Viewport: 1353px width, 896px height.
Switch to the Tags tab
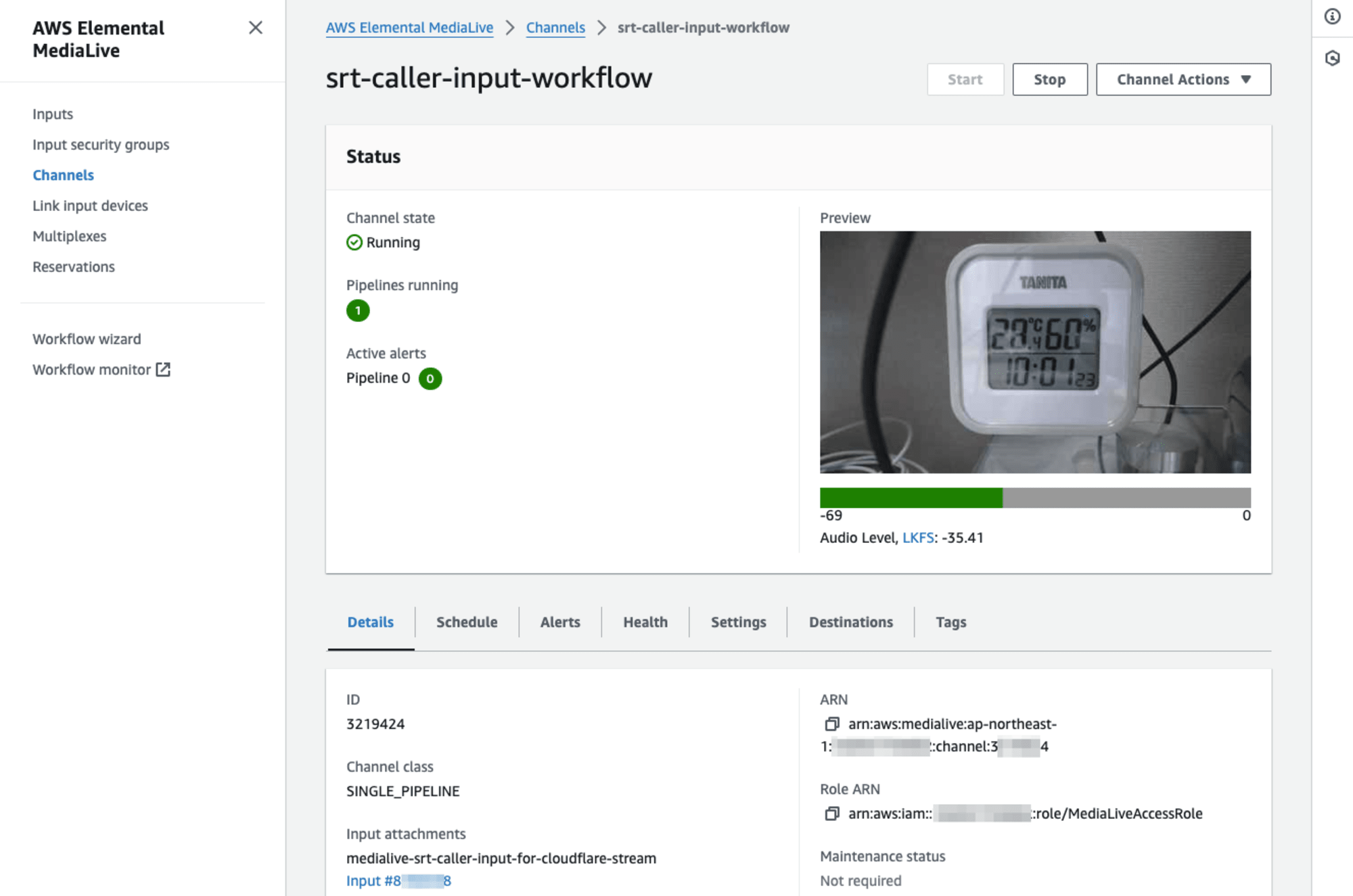[950, 622]
